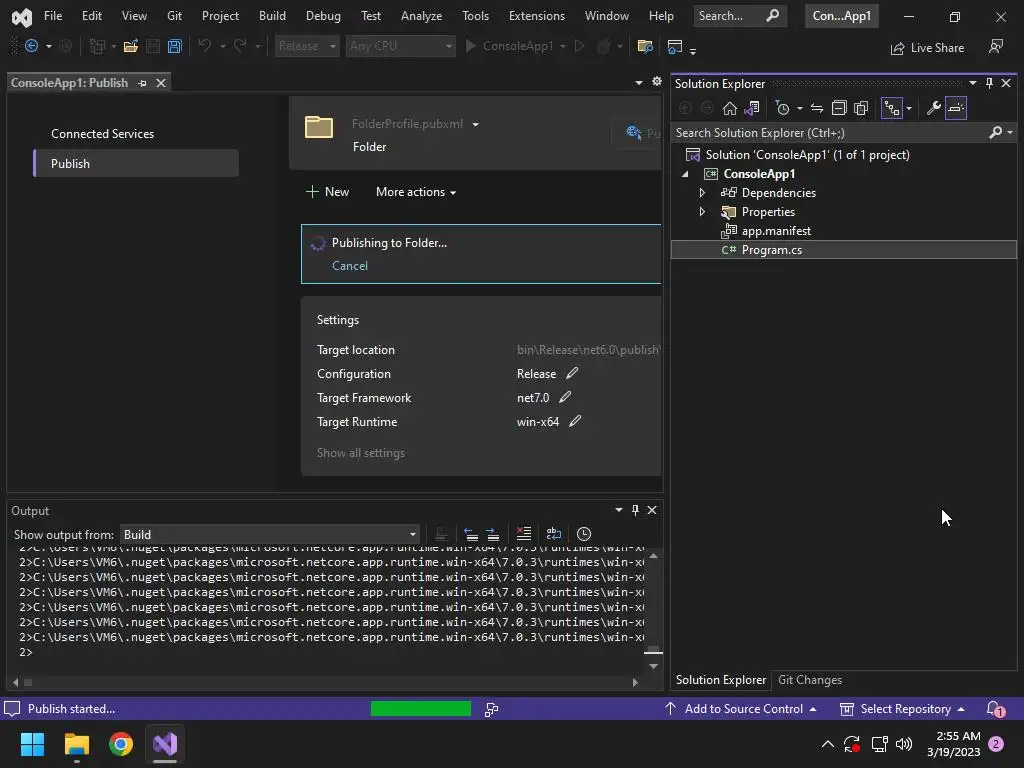Click the search magnifier in Solution Explorer search
This screenshot has height=768, width=1024.
(995, 133)
